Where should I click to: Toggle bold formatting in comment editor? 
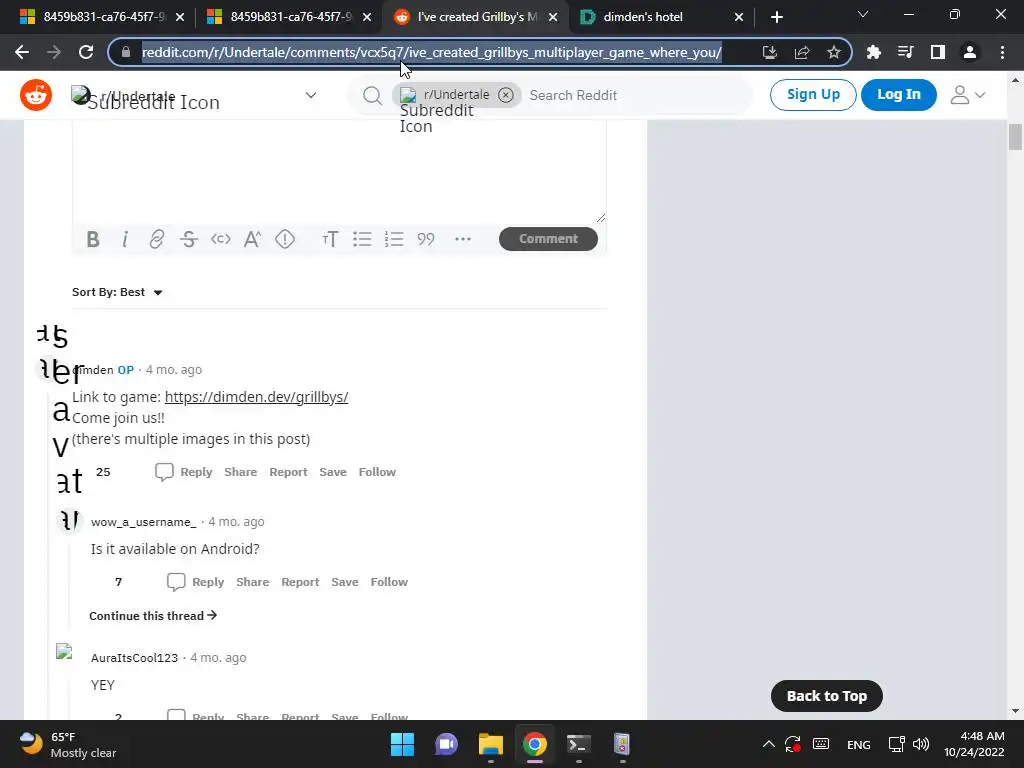93,239
